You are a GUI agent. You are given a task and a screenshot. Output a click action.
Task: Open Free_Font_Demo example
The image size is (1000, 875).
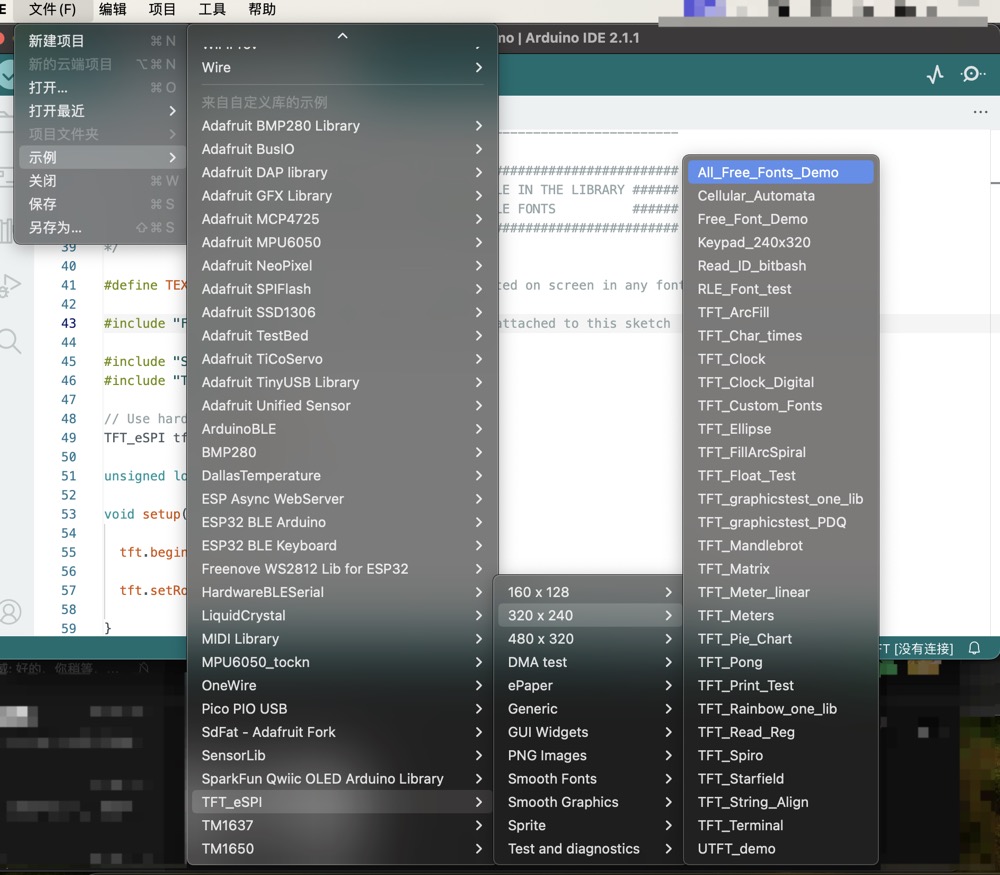click(781, 219)
